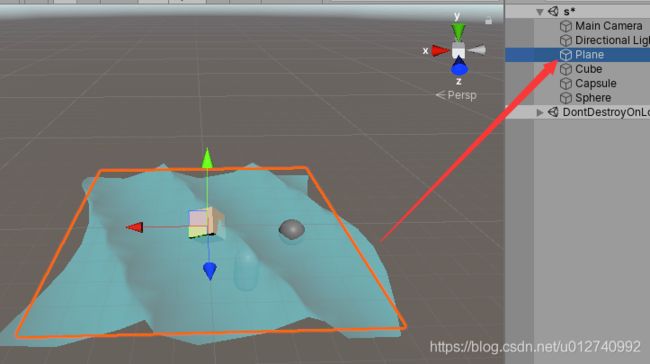
Task: Click the gray sphere in the scene view
Action: tap(292, 230)
